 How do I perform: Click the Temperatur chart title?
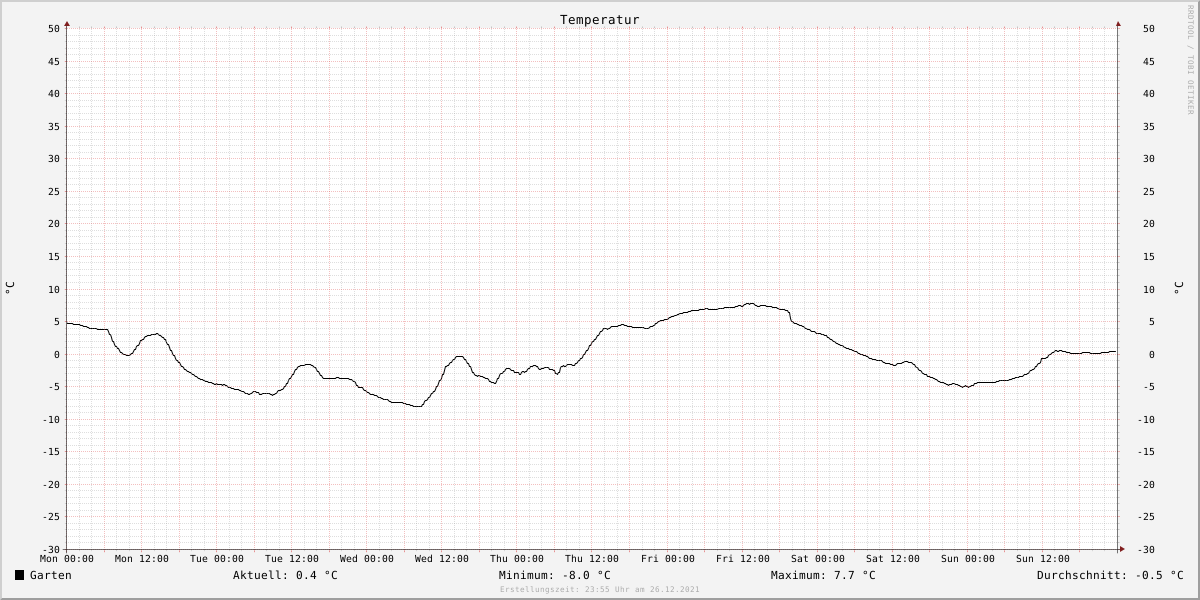tap(599, 20)
